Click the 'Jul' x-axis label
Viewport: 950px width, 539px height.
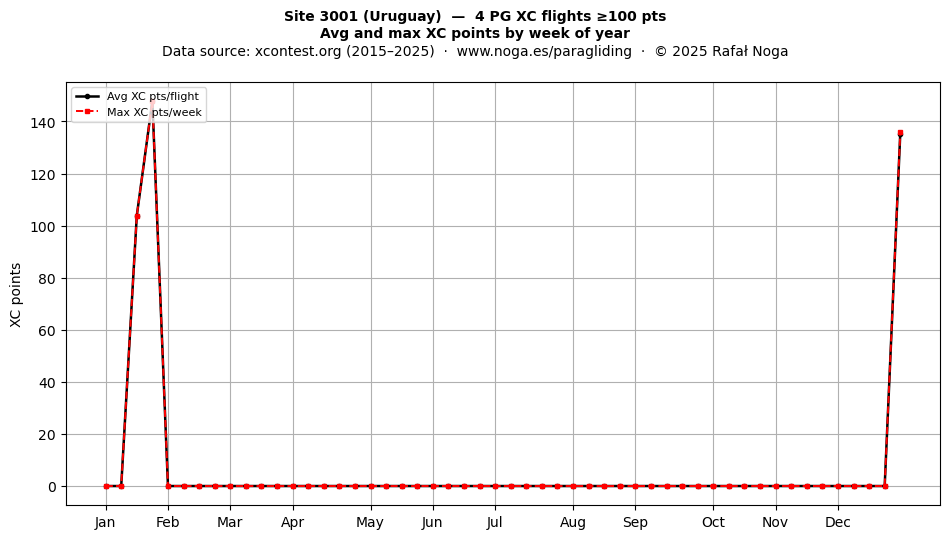(x=494, y=522)
